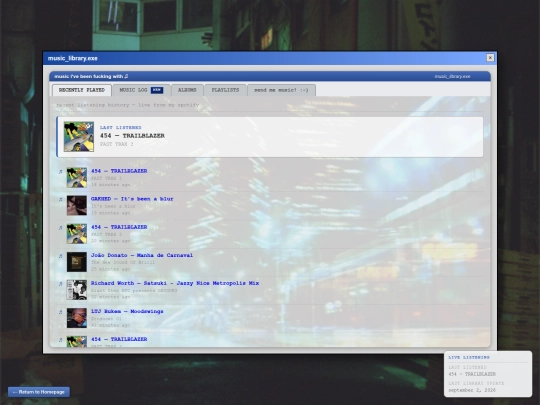
Task: Click 'It's been a blur' album thumbnail
Action: click(x=77, y=206)
